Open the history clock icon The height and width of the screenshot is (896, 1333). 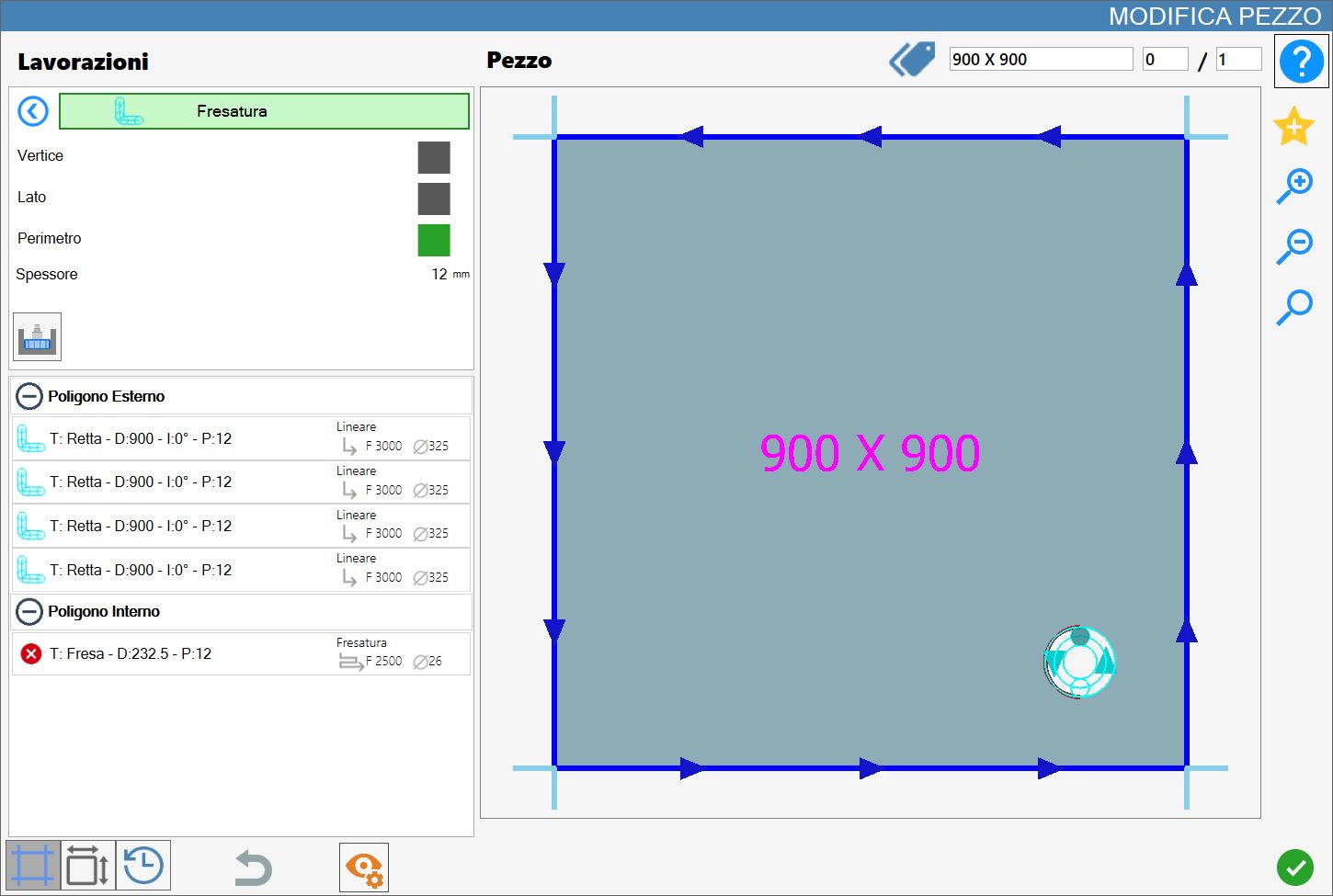(x=143, y=866)
